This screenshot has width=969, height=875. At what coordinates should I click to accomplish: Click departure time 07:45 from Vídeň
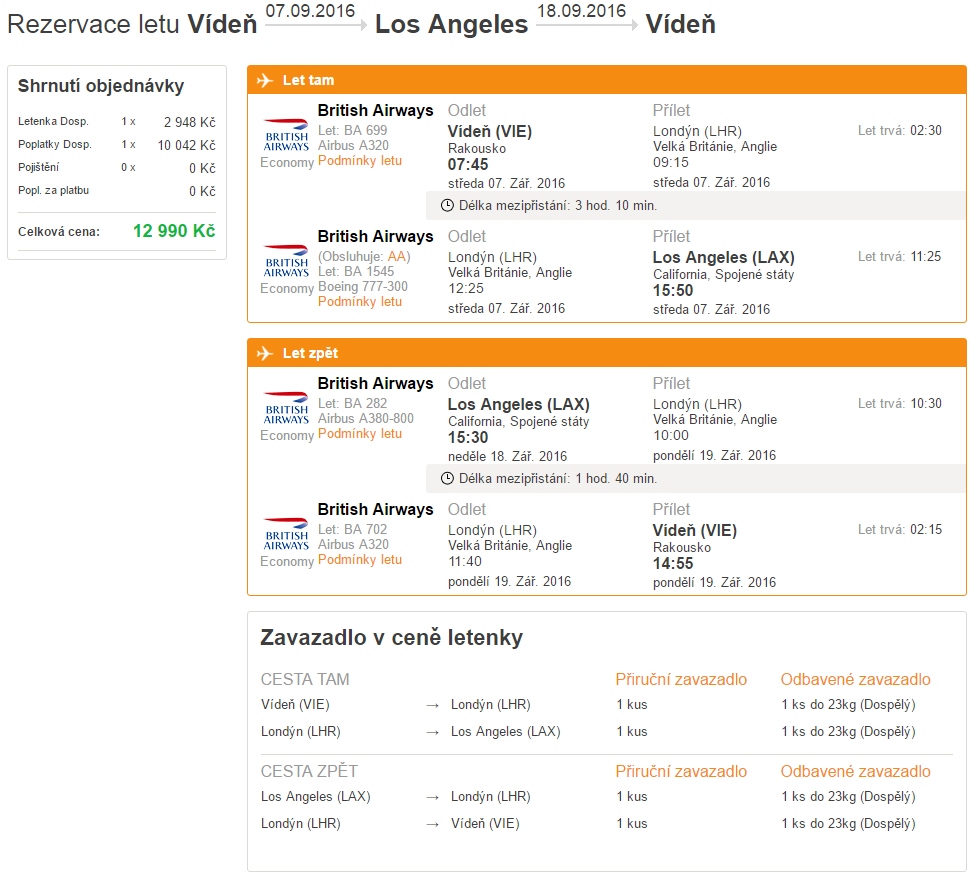click(468, 165)
